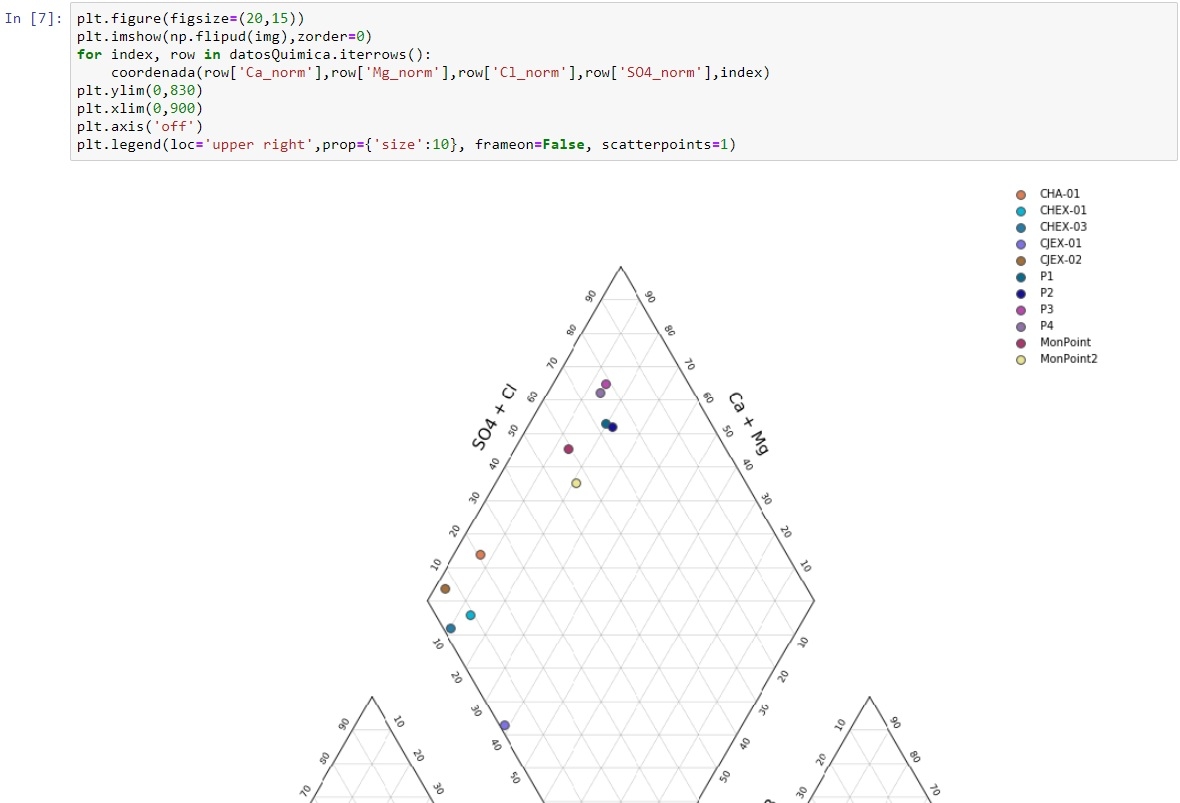Select the CHEX-01 legend label text
The height and width of the screenshot is (803, 1180).
tap(1063, 211)
